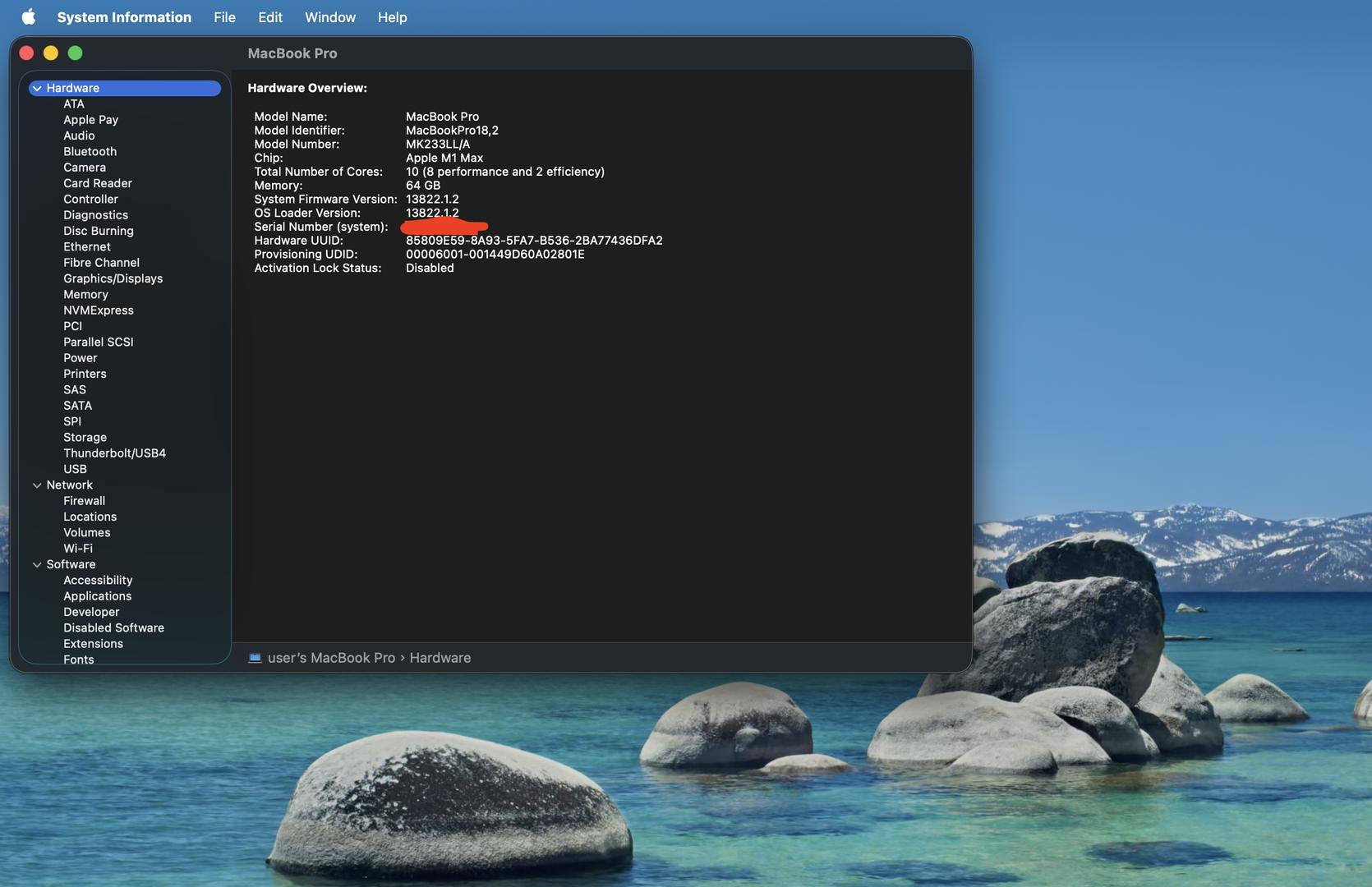Screen dimensions: 1372x887
Task: Collapse the Network section chevron
Action: coord(37,485)
